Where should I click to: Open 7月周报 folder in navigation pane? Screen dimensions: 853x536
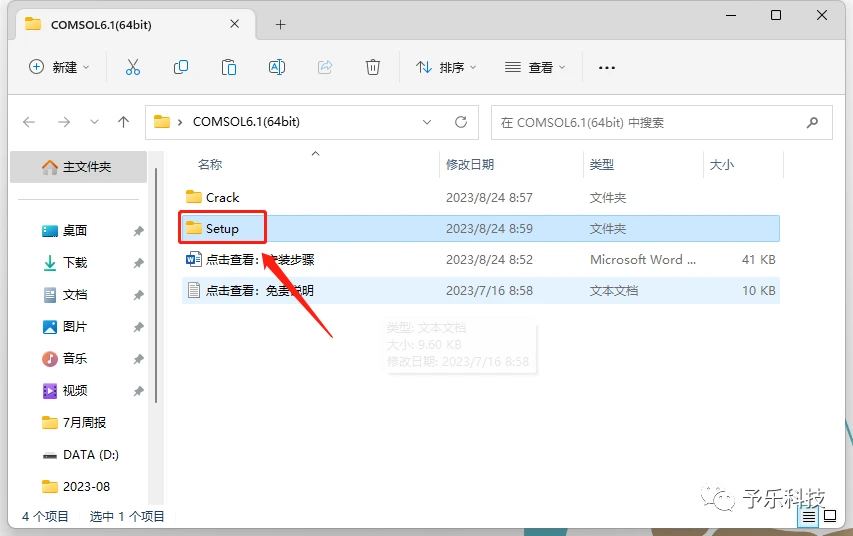[x=75, y=423]
